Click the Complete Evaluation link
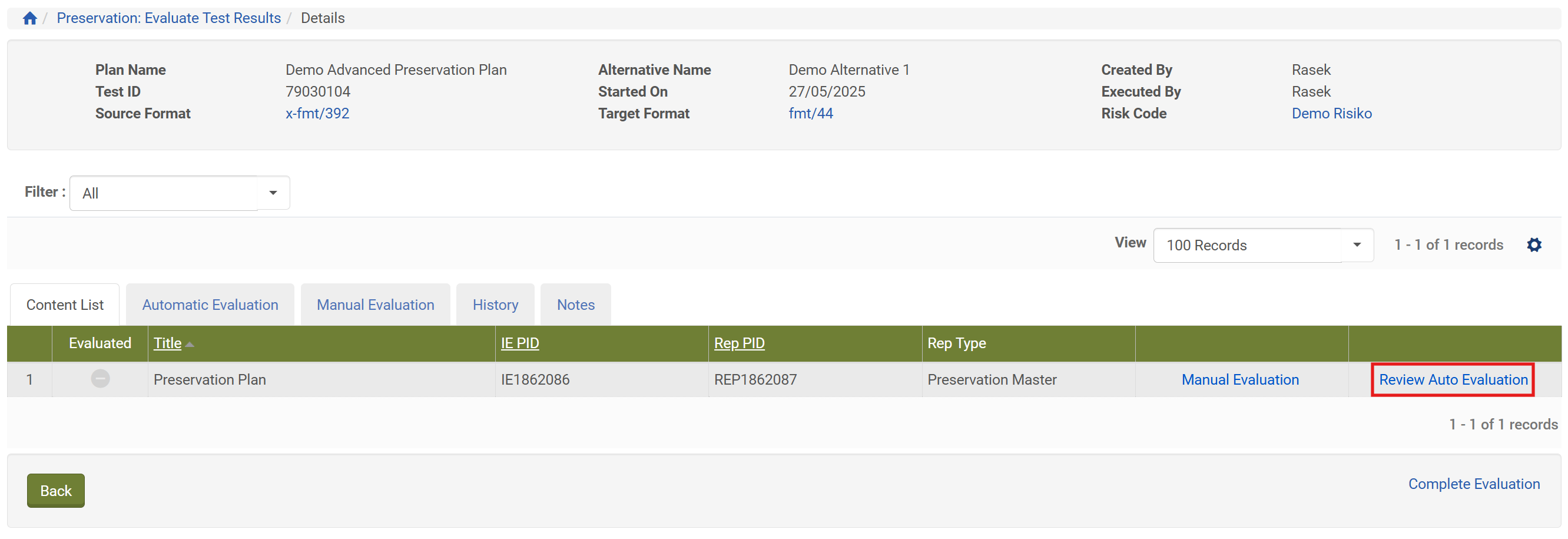The width and height of the screenshot is (1568, 539). click(x=1474, y=484)
